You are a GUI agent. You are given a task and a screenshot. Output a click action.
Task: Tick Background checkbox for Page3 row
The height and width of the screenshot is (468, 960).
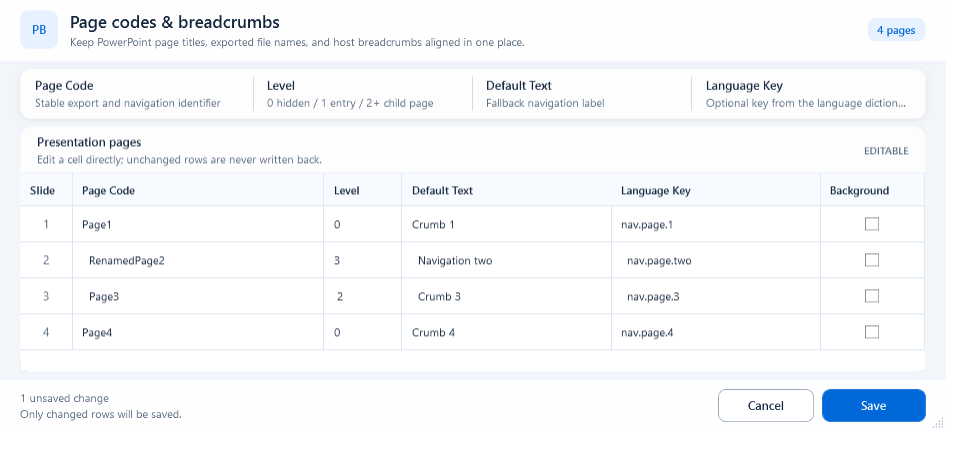click(872, 296)
